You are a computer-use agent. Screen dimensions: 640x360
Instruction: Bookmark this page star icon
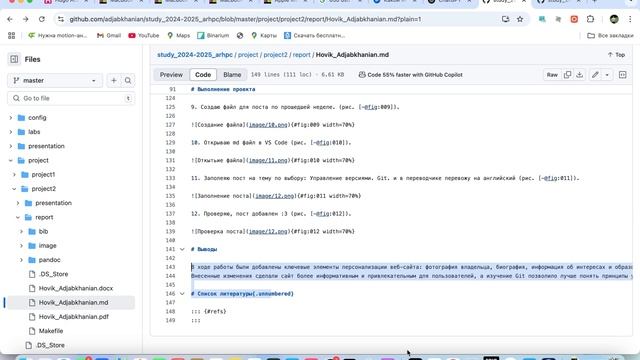520,19
